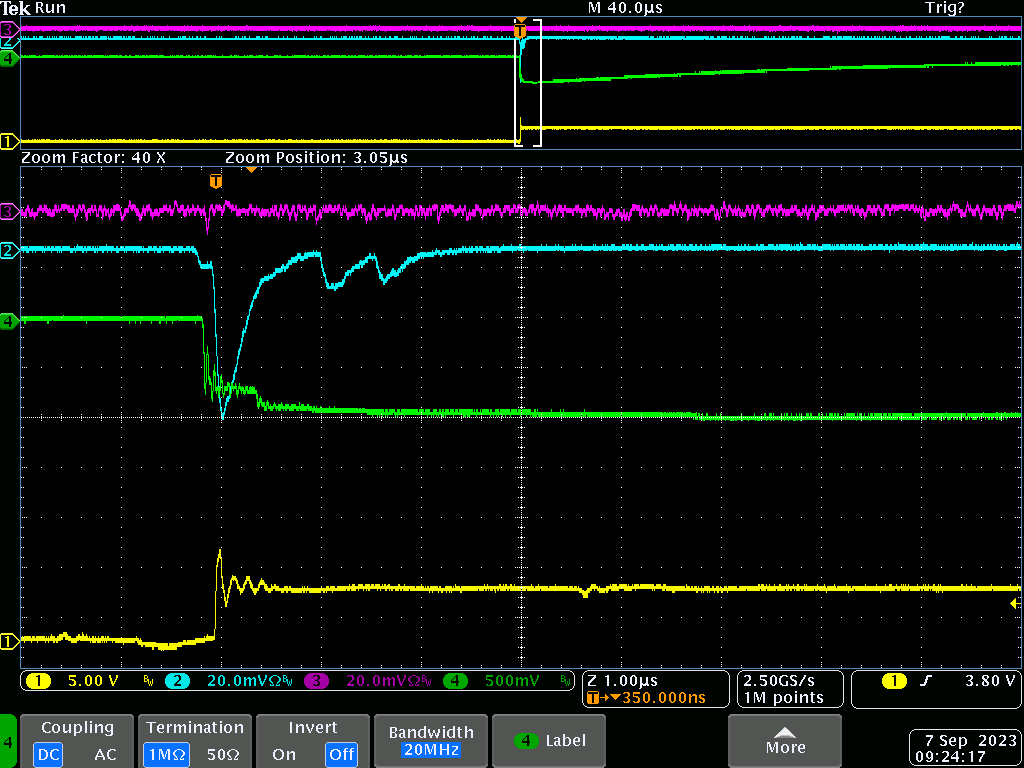Click the cyan channel 2 ground marker
Viewport: 1024px width, 768px height.
(x=9, y=250)
